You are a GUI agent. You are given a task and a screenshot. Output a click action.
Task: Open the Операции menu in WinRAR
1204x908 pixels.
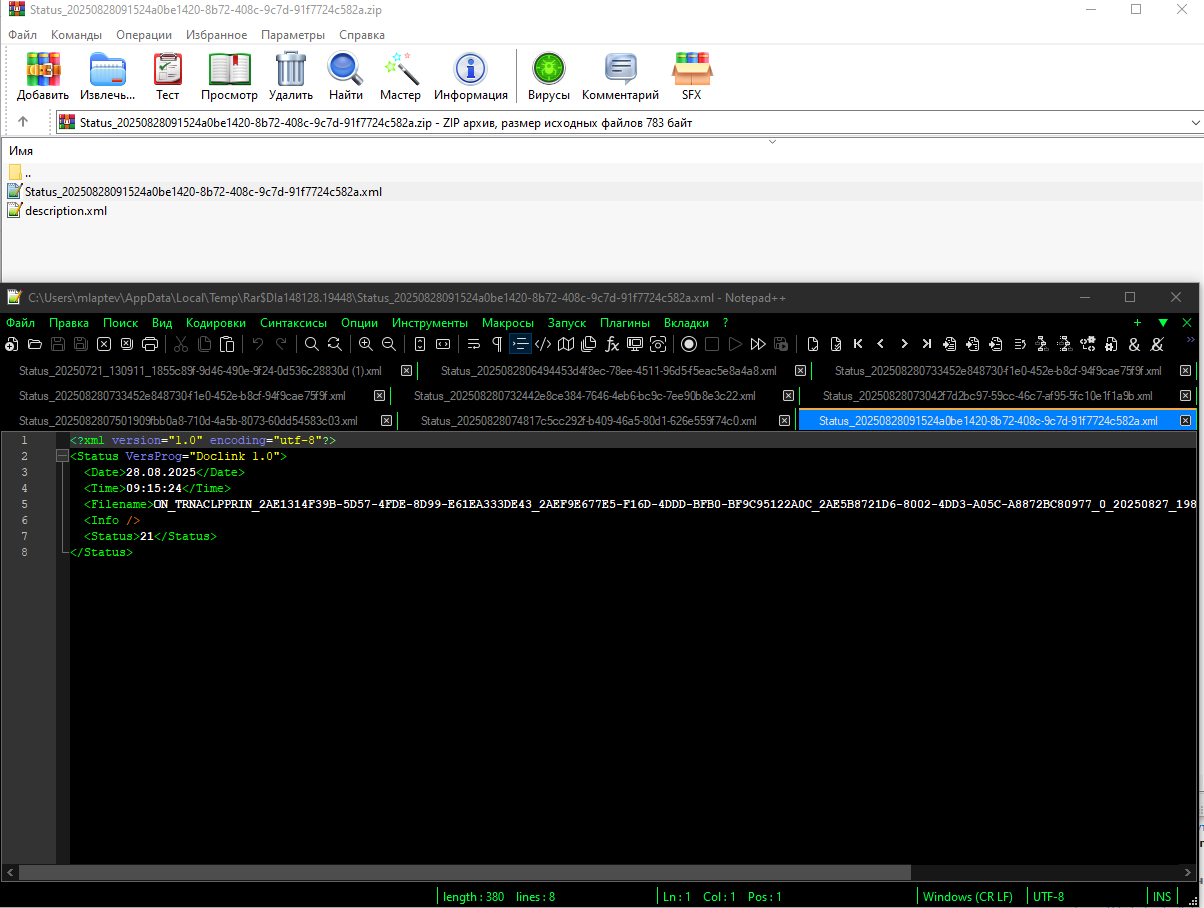144,35
